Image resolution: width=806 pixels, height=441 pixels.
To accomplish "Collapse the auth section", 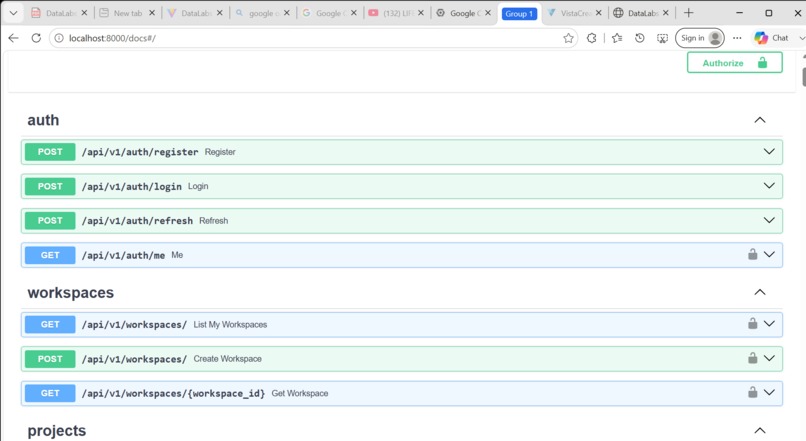I will (760, 120).
